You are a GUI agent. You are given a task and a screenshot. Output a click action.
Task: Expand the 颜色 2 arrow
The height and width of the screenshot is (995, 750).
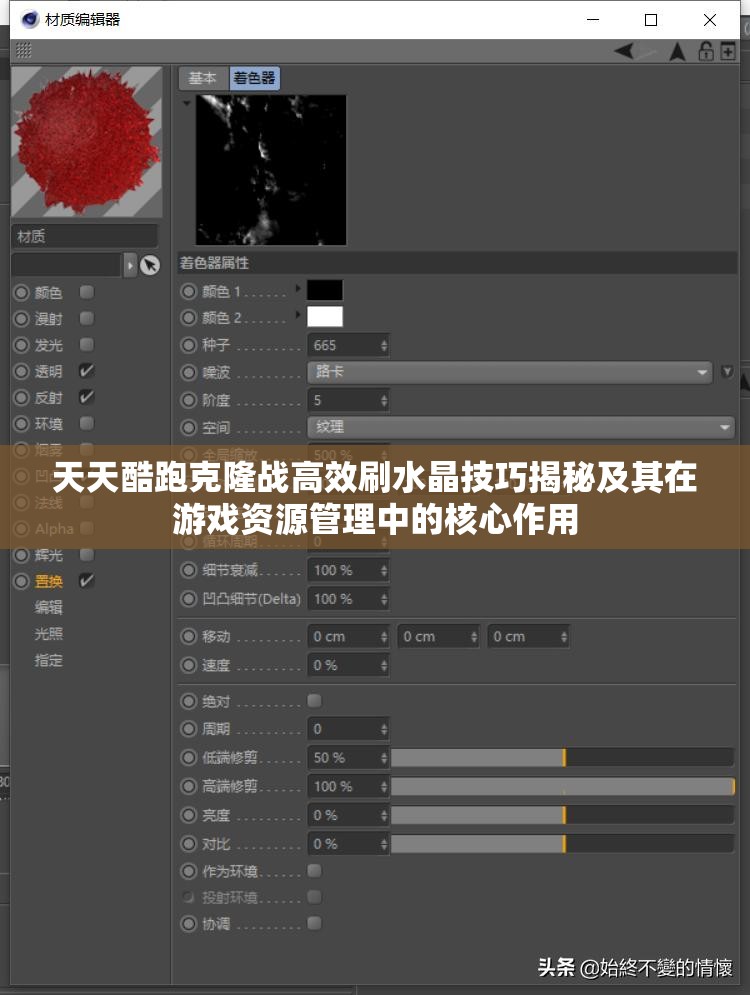(x=298, y=315)
